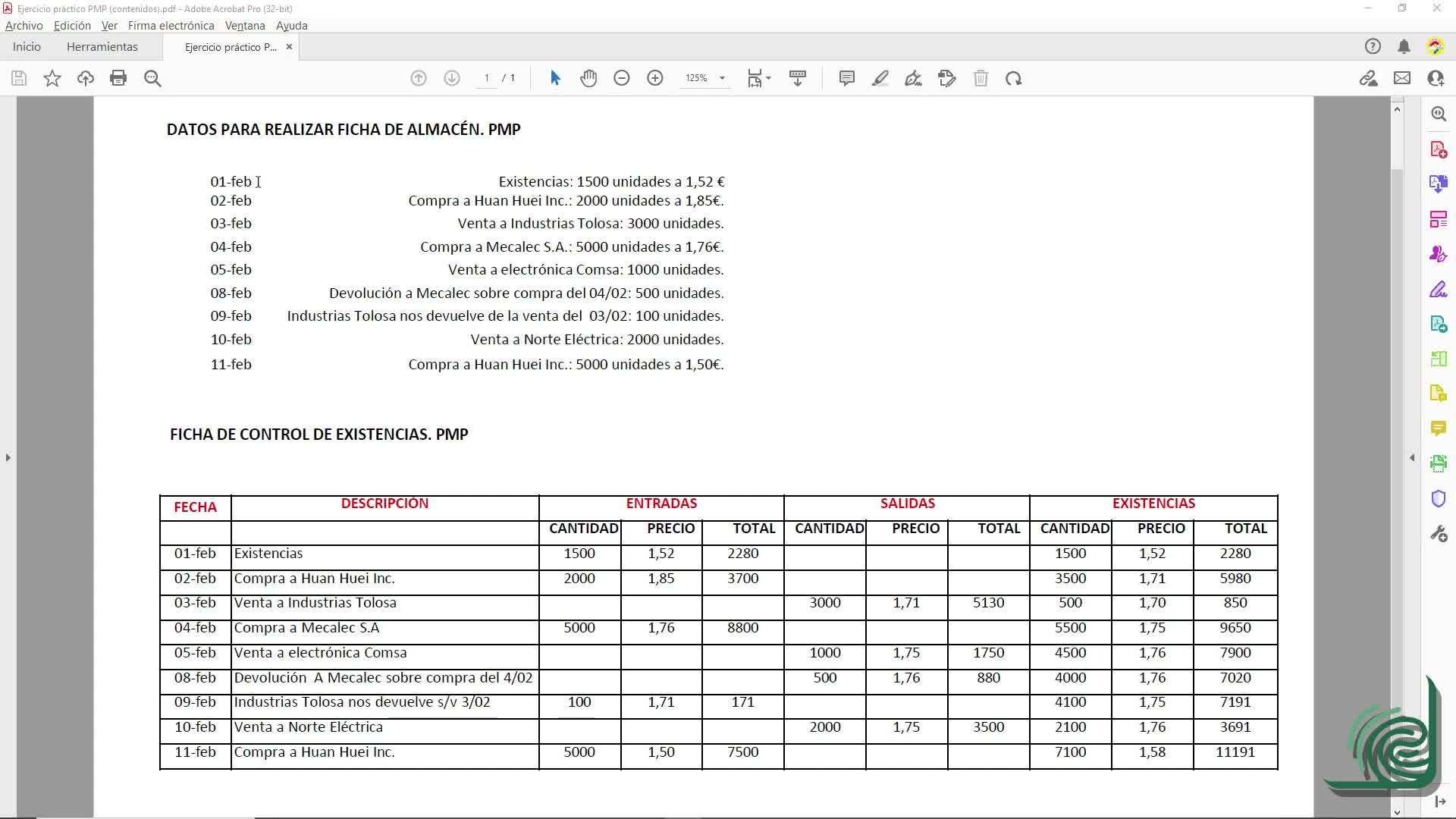Zoom out with the minus icon
Image resolution: width=1456 pixels, height=819 pixels.
point(622,78)
